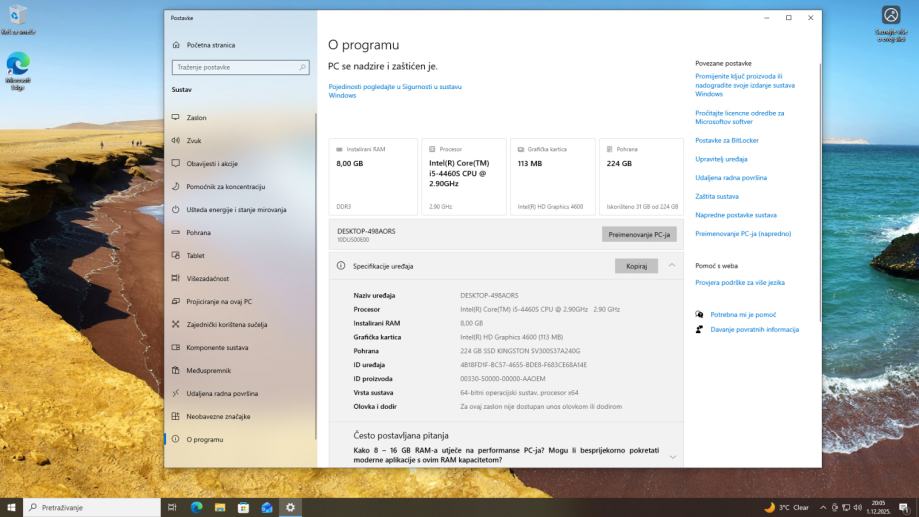Open the Zvuk sound settings
This screenshot has height=517, width=919.
[x=194, y=141]
